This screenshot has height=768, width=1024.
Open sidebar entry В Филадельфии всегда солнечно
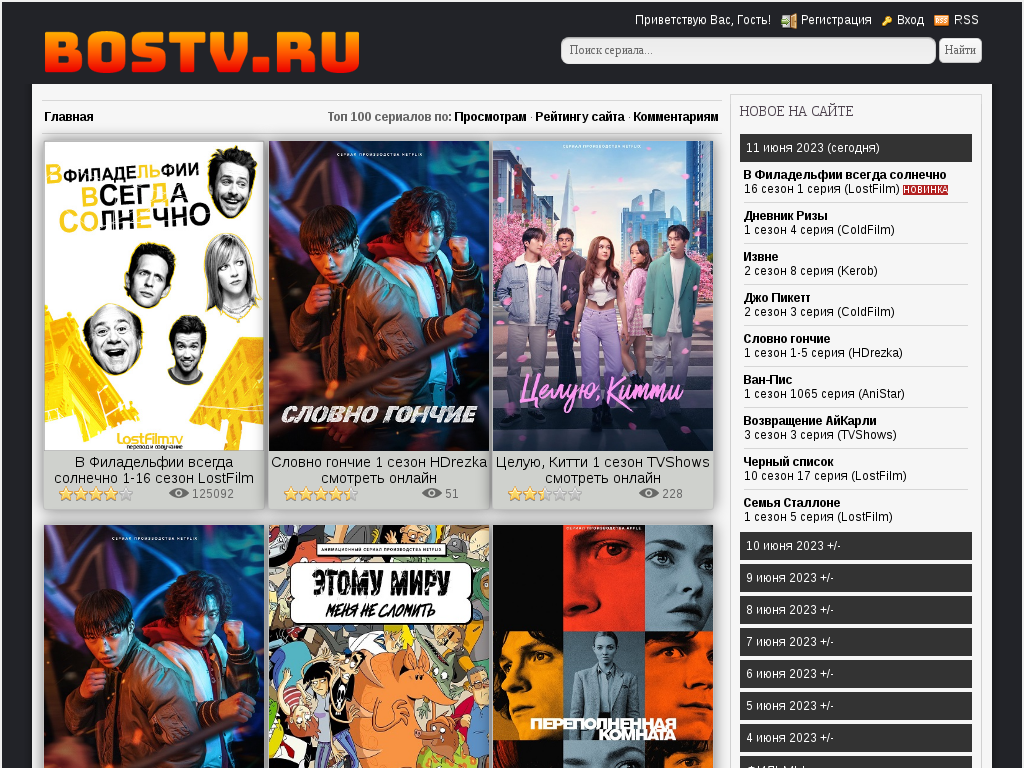(844, 175)
